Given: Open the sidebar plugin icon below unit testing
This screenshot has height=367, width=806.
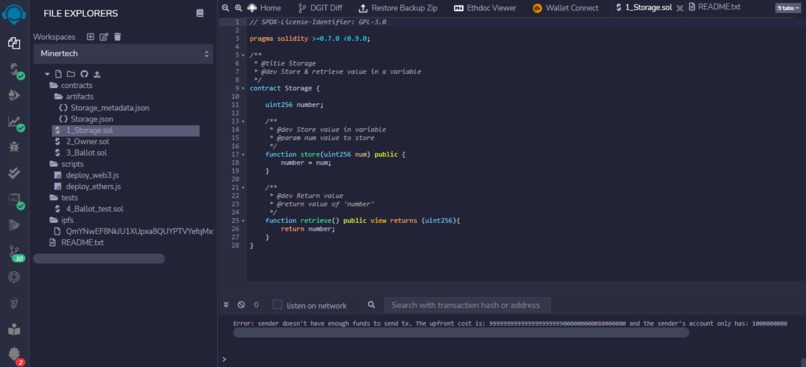Looking at the screenshot, I should 15,200.
